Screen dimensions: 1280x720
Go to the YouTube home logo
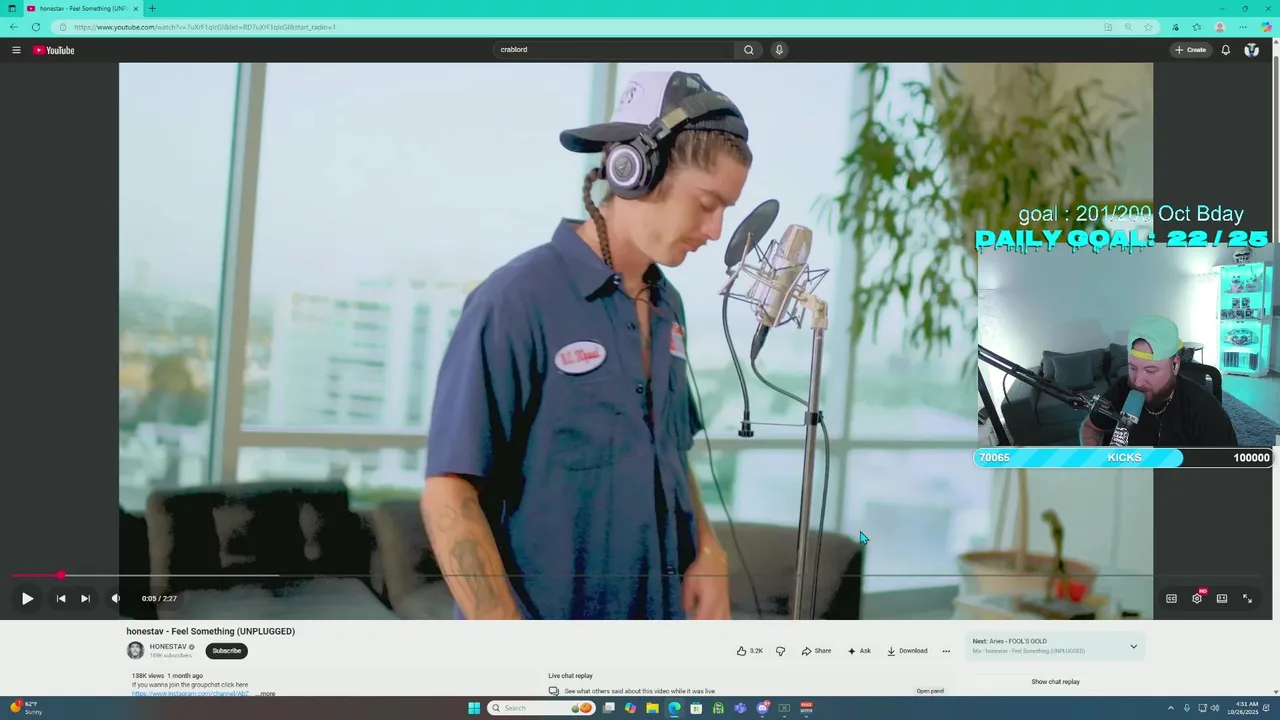[54, 50]
